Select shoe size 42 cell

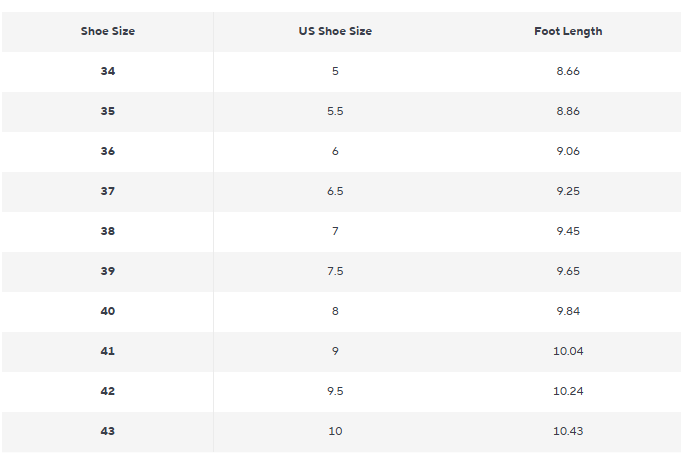(x=108, y=391)
